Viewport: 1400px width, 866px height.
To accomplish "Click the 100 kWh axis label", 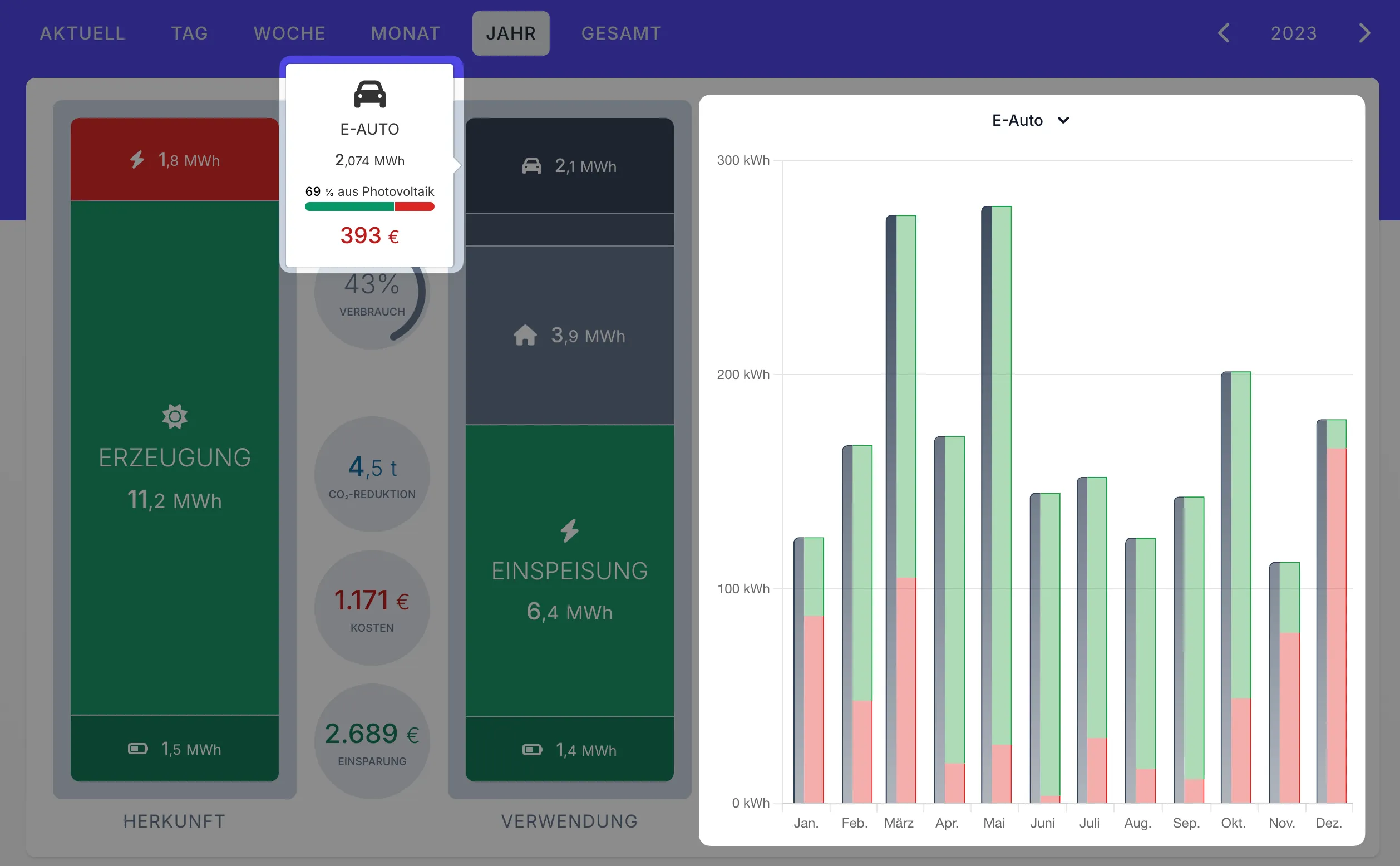I will (x=743, y=589).
